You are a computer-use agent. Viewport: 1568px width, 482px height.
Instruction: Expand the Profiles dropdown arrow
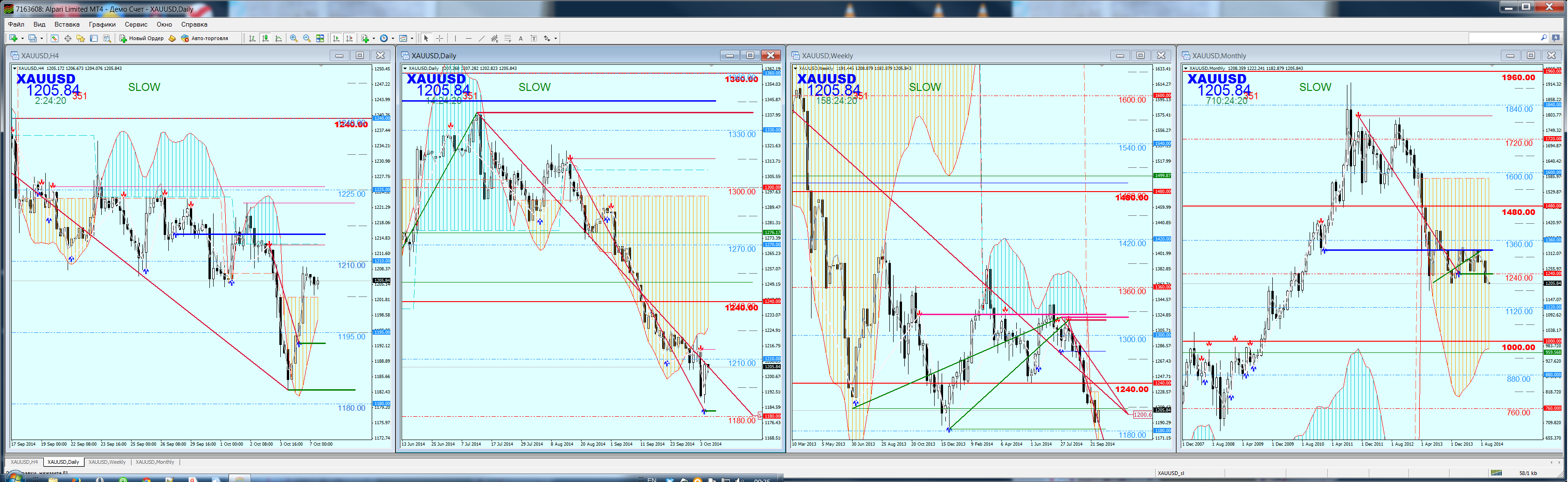pos(42,38)
